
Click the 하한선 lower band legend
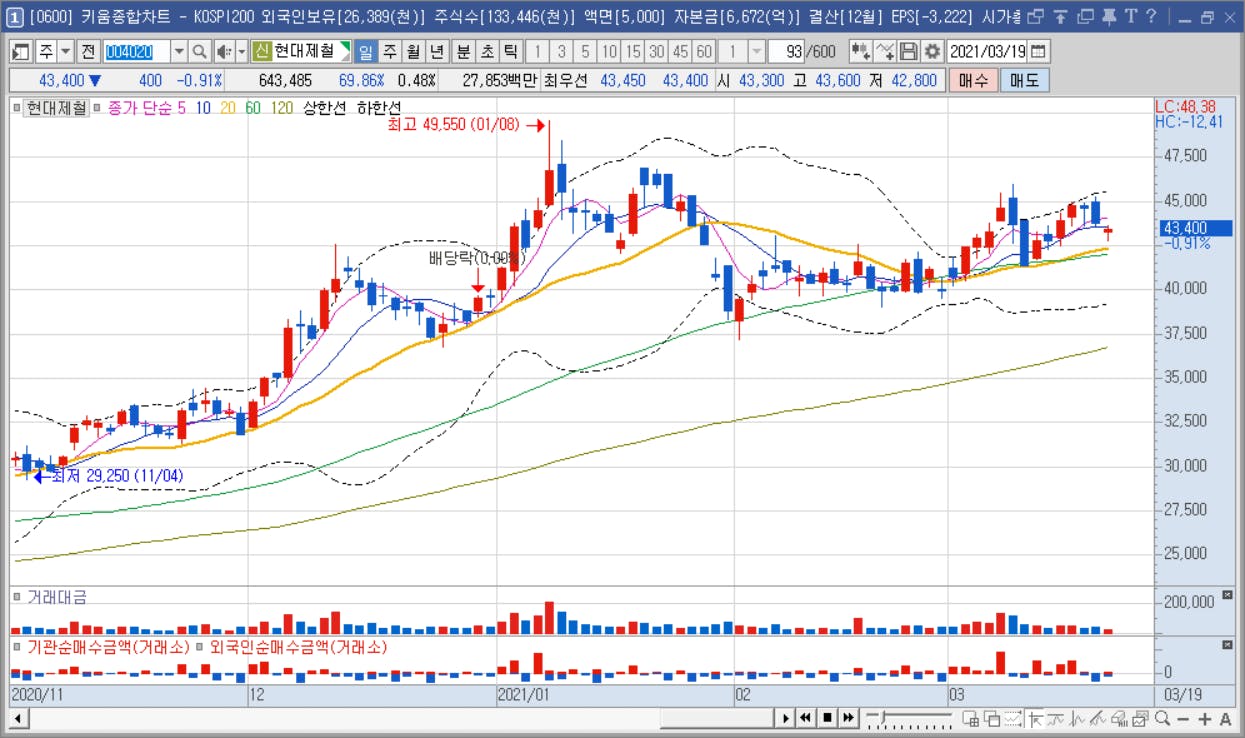(378, 108)
